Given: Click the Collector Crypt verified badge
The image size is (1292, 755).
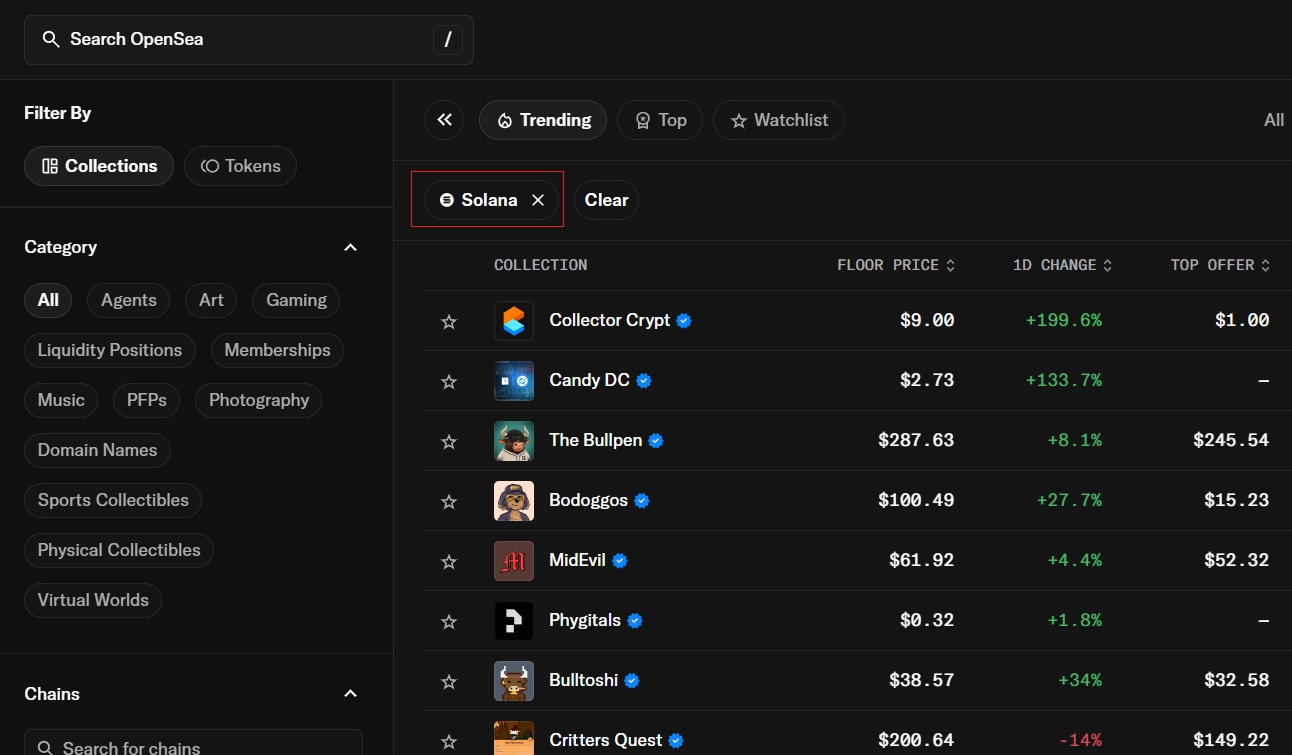Looking at the screenshot, I should tap(684, 321).
